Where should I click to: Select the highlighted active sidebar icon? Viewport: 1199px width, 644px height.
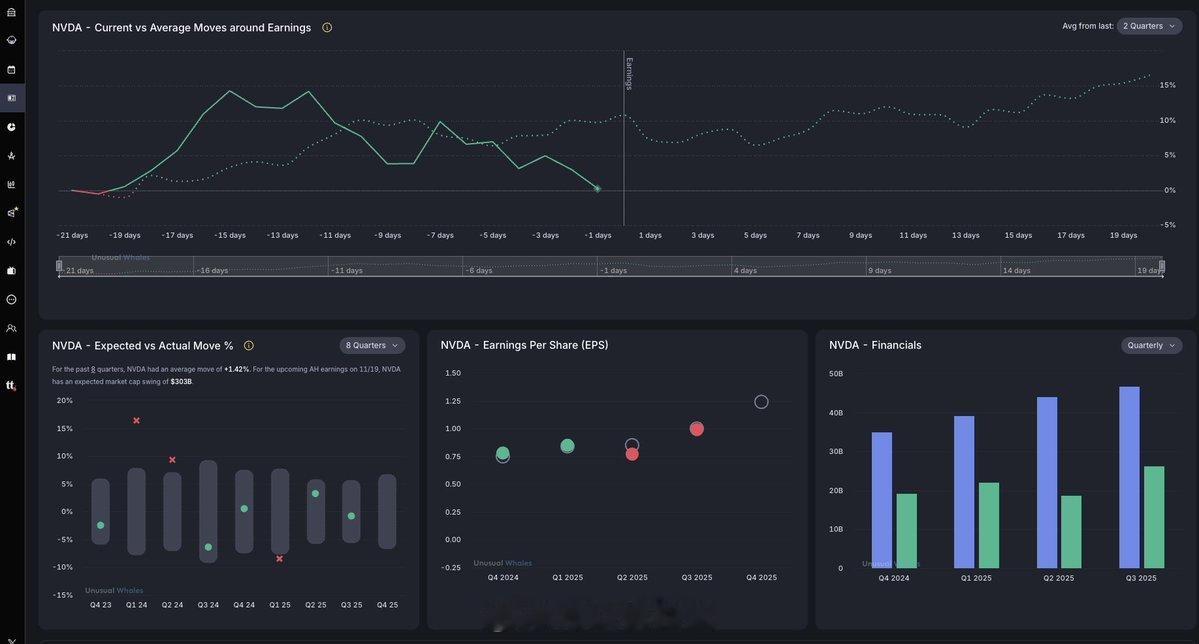click(11, 98)
